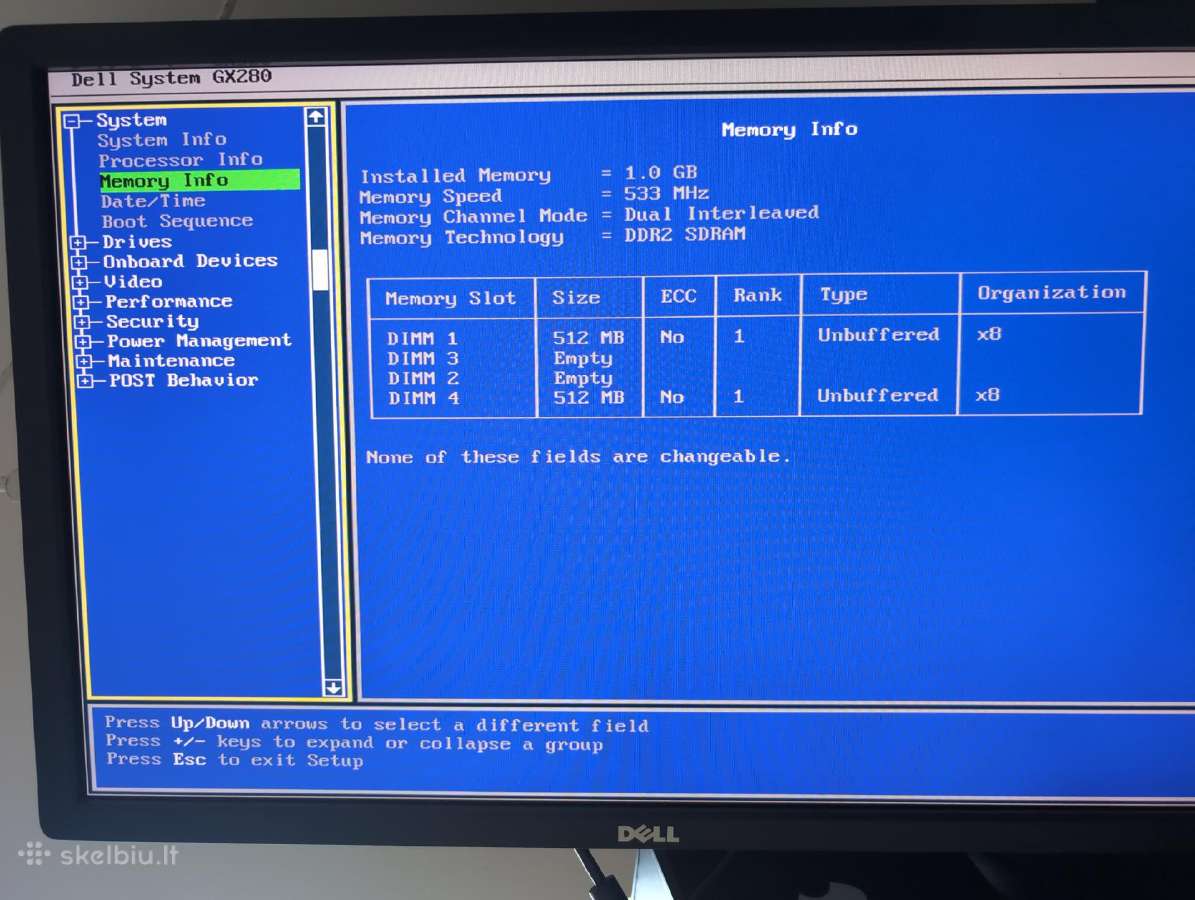This screenshot has height=900, width=1195.
Task: Expand the Video group
Action: [x=79, y=283]
